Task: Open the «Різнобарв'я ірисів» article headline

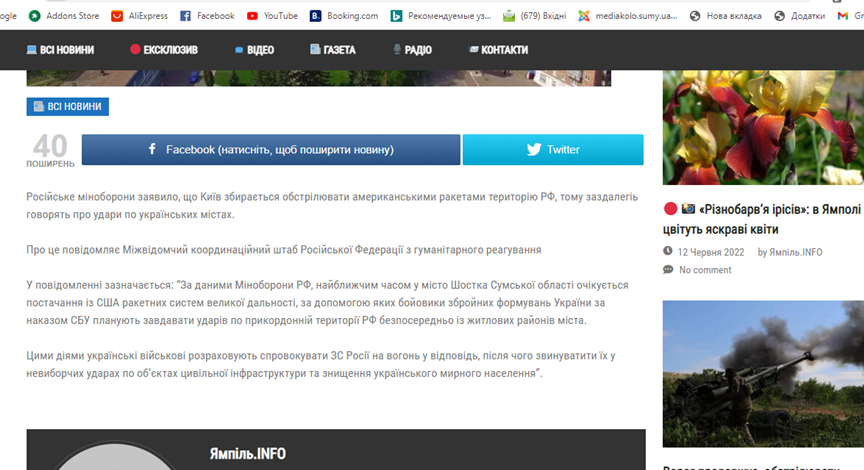Action: pyautogui.click(x=763, y=219)
